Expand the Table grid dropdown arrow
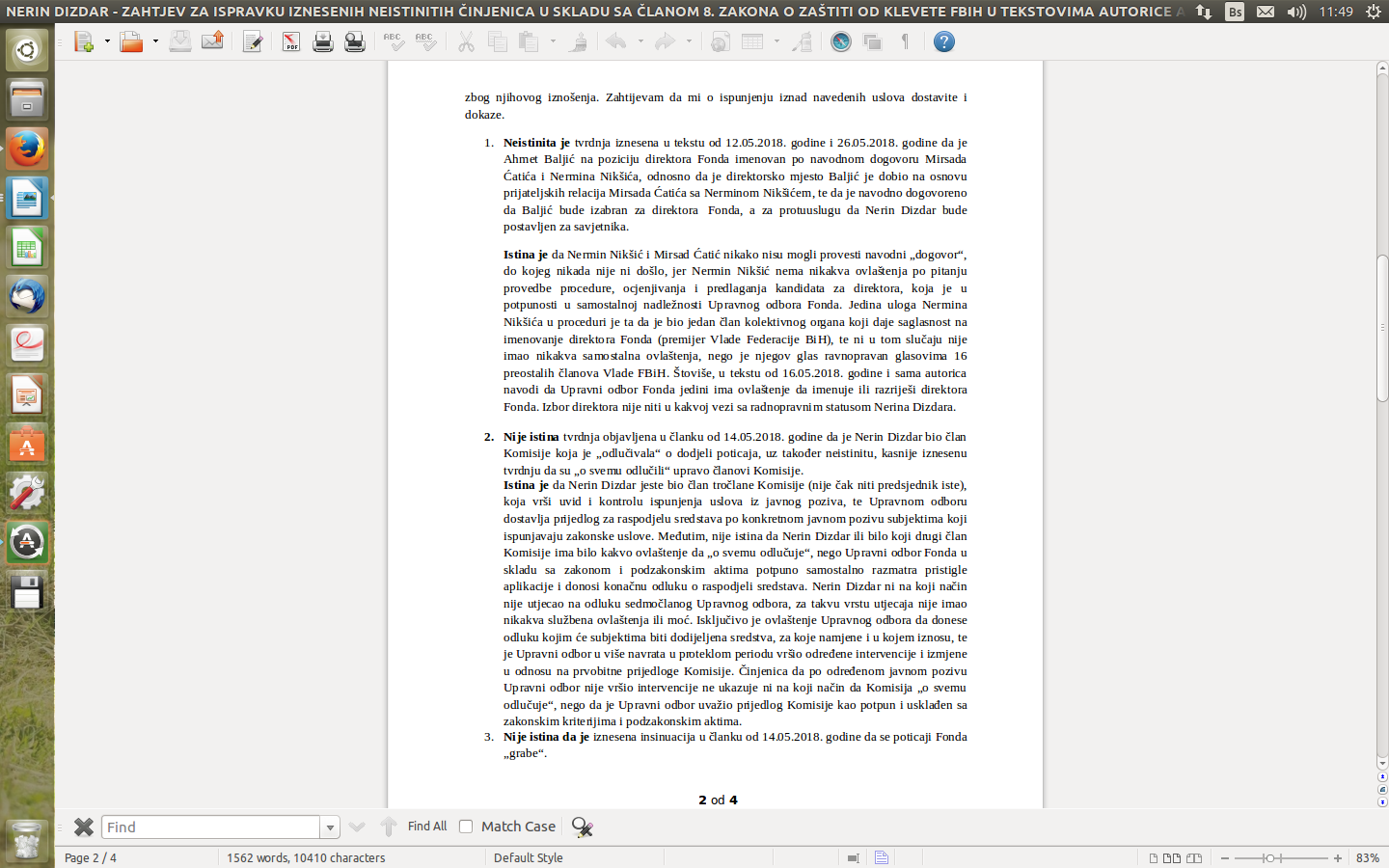Screen dimensions: 1389x868 click(x=776, y=41)
